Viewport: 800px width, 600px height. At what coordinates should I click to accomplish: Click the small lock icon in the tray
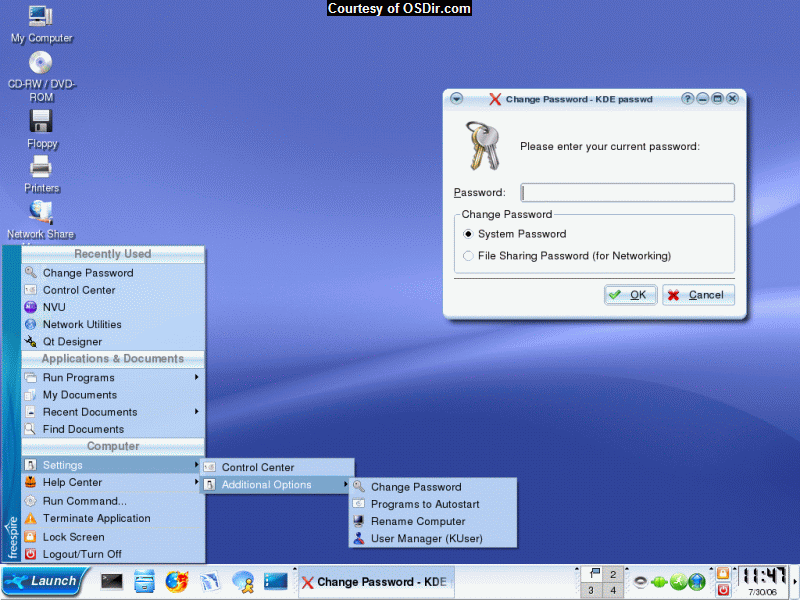coord(723,573)
